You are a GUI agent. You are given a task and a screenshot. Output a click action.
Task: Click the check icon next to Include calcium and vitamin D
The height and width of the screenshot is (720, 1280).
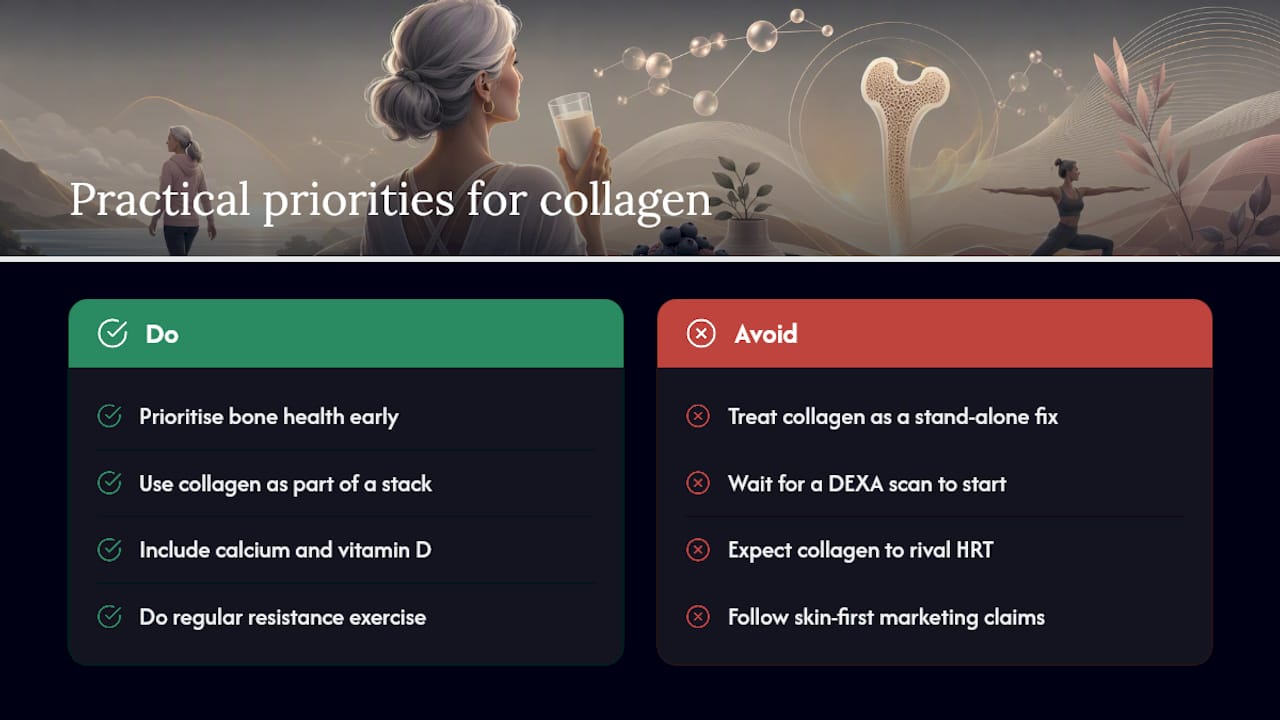pos(109,550)
